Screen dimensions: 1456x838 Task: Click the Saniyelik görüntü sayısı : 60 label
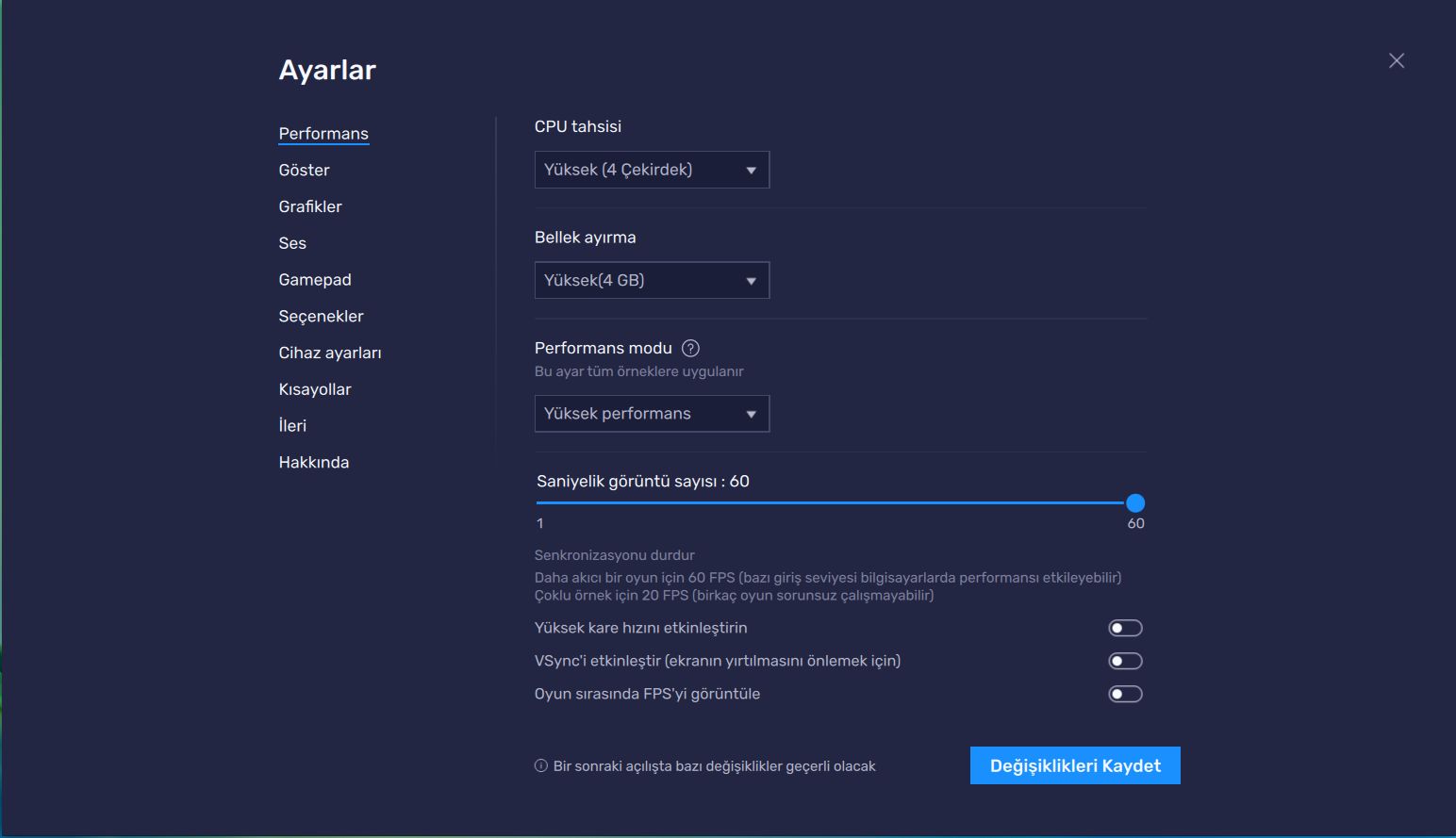[643, 481]
